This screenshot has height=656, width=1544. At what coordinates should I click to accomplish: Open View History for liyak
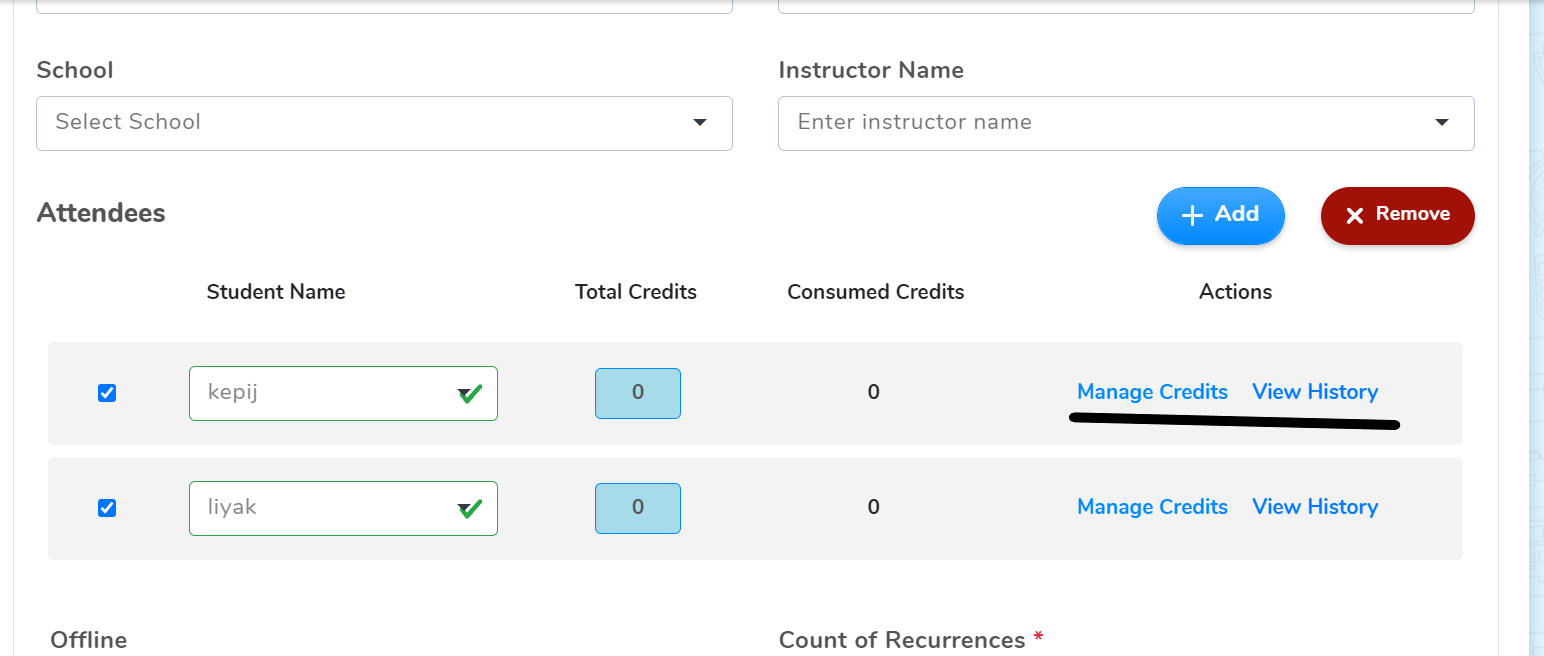(1315, 507)
